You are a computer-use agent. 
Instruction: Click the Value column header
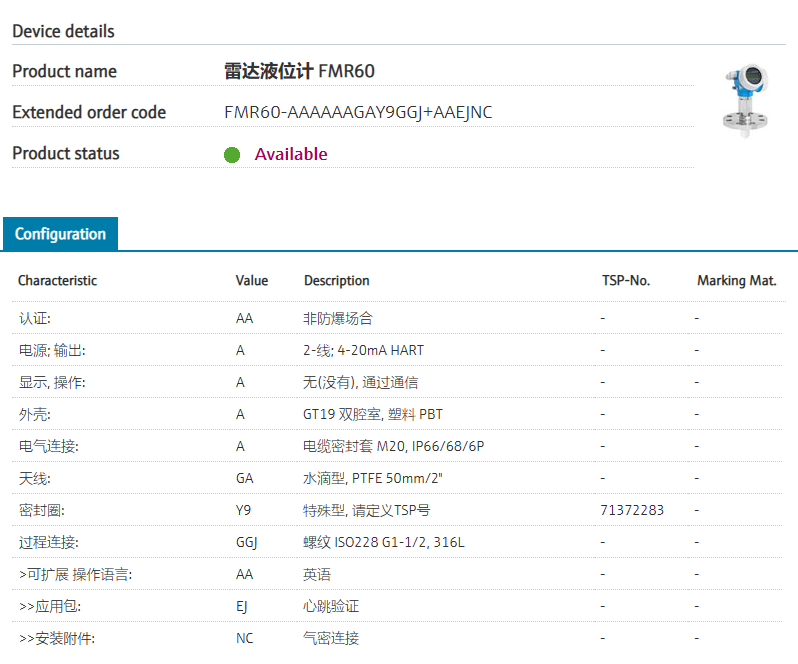(252, 281)
